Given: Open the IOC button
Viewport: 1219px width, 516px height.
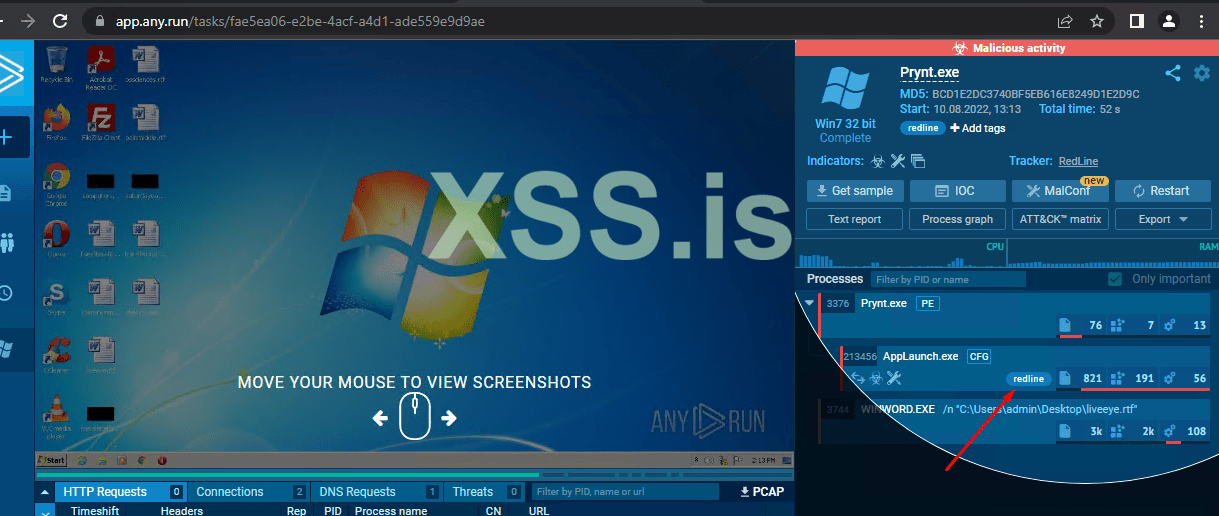Looking at the screenshot, I should pyautogui.click(x=956, y=190).
